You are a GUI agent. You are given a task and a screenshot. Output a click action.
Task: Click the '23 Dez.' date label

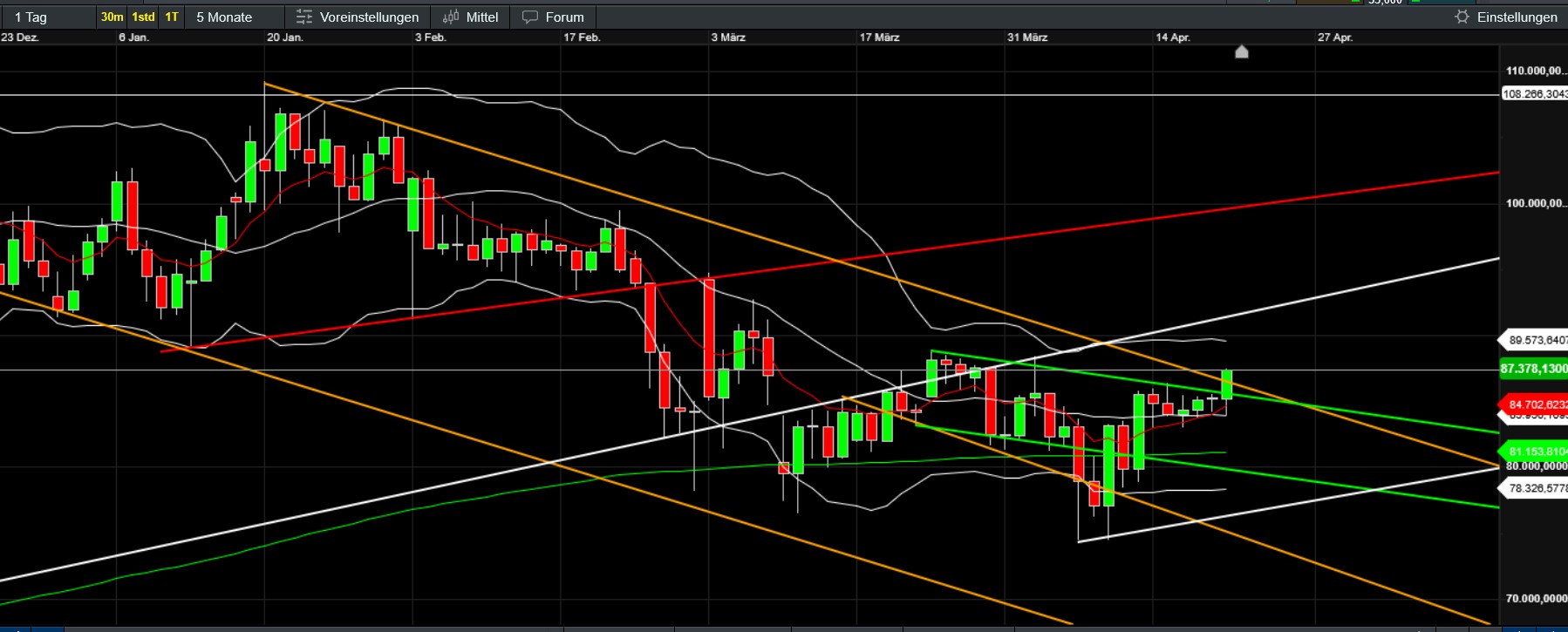(20, 37)
